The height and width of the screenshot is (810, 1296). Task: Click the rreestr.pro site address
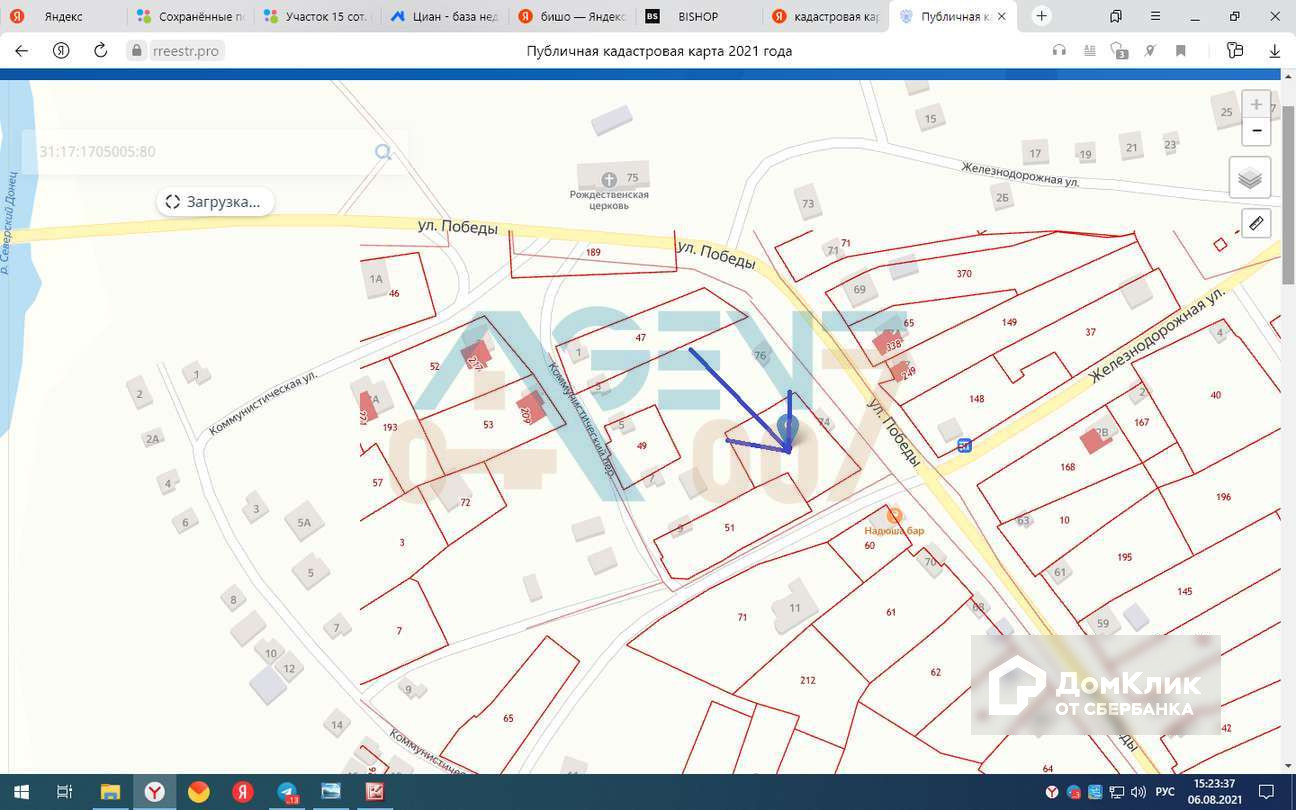point(186,51)
